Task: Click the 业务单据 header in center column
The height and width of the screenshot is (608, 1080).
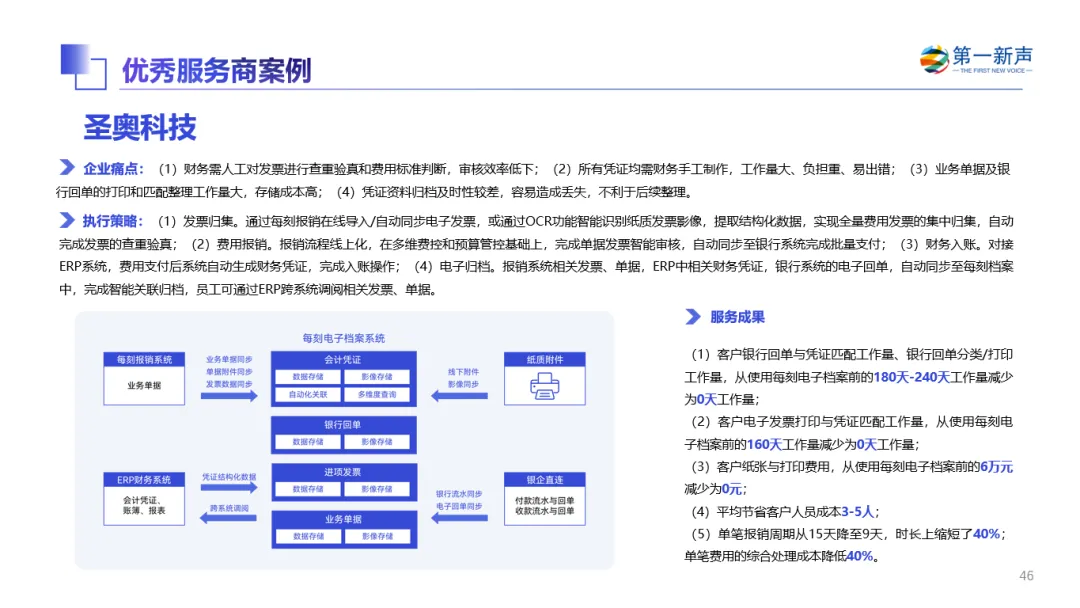Action: [343, 519]
